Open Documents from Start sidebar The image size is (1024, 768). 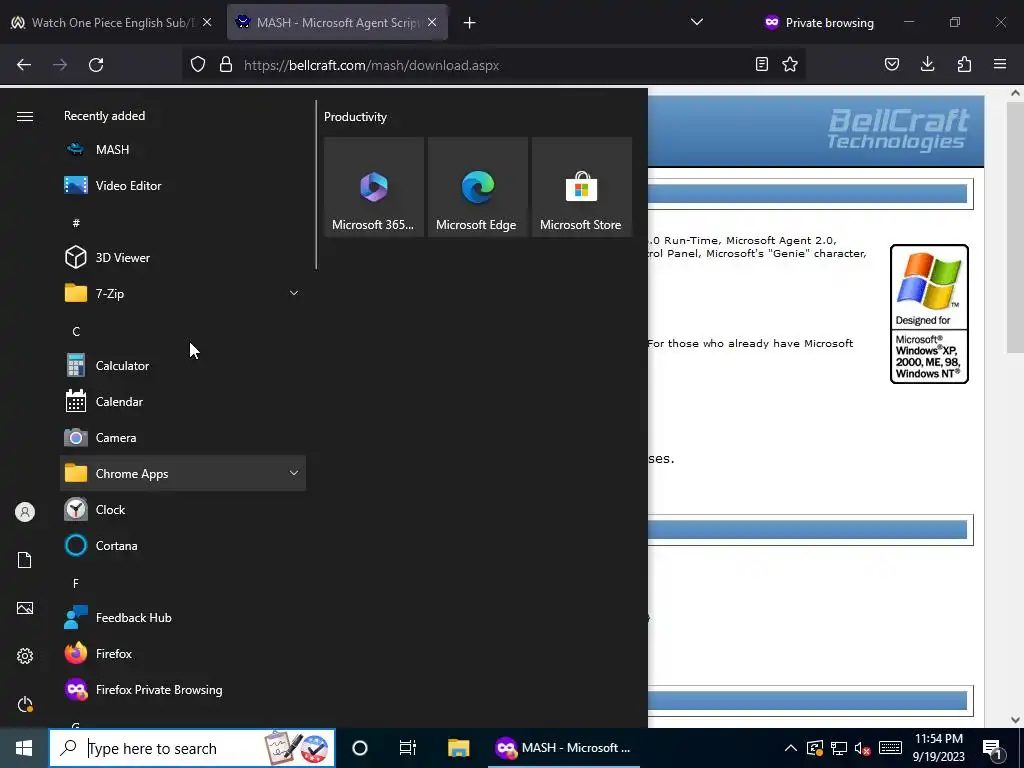(x=25, y=560)
